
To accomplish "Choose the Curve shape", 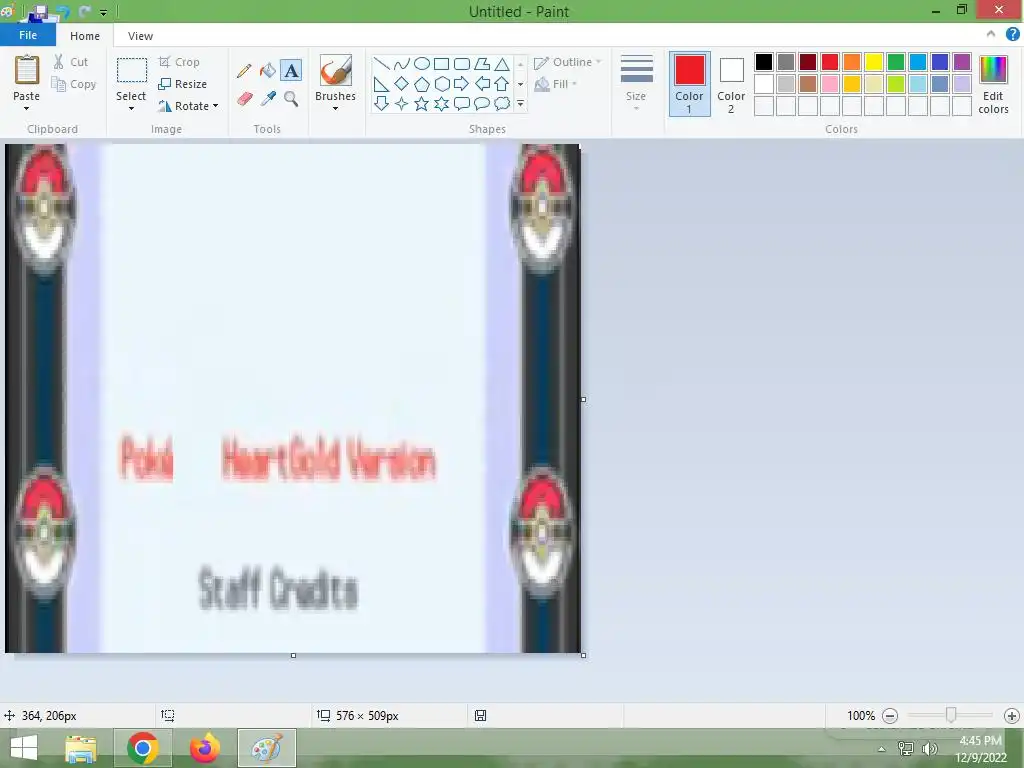I will [402, 63].
